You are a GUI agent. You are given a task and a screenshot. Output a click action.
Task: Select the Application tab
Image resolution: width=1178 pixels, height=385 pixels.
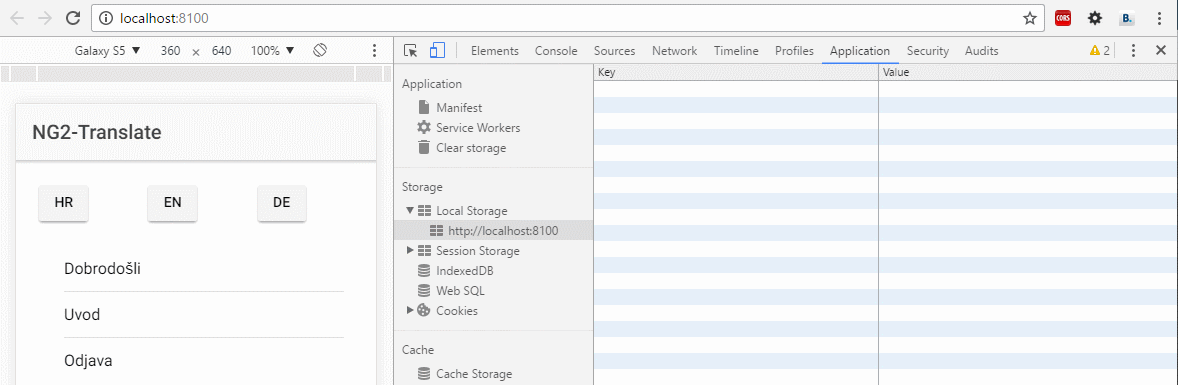[x=860, y=51]
